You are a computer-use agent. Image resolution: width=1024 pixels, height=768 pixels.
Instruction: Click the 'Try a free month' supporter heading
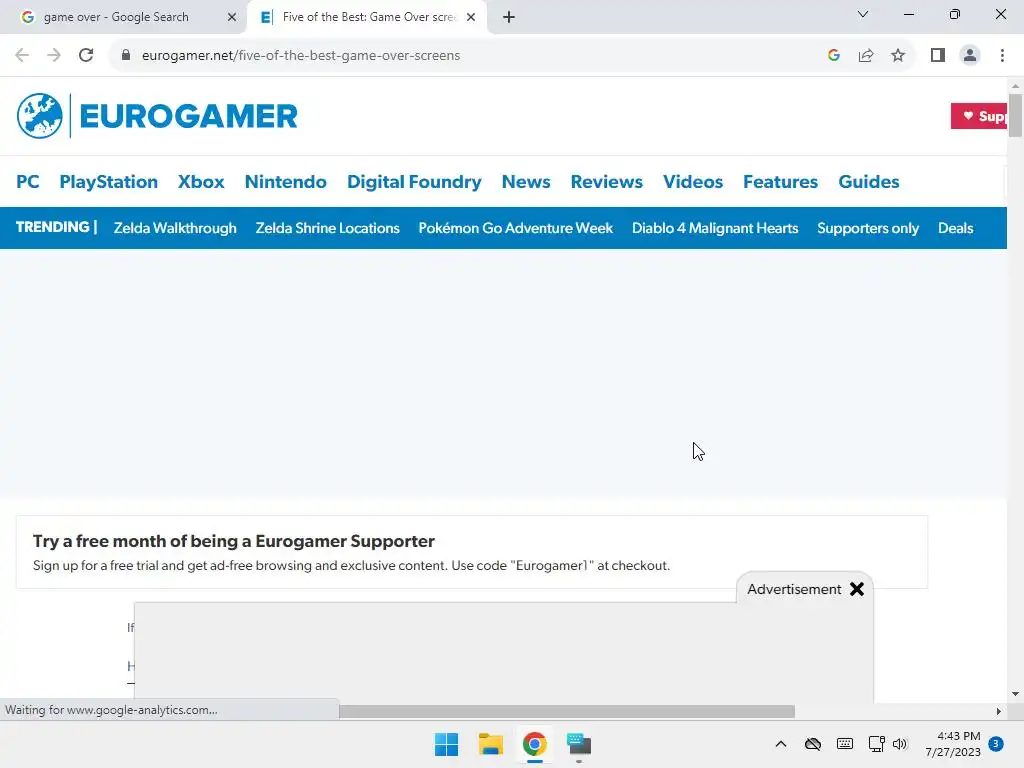pyautogui.click(x=234, y=541)
